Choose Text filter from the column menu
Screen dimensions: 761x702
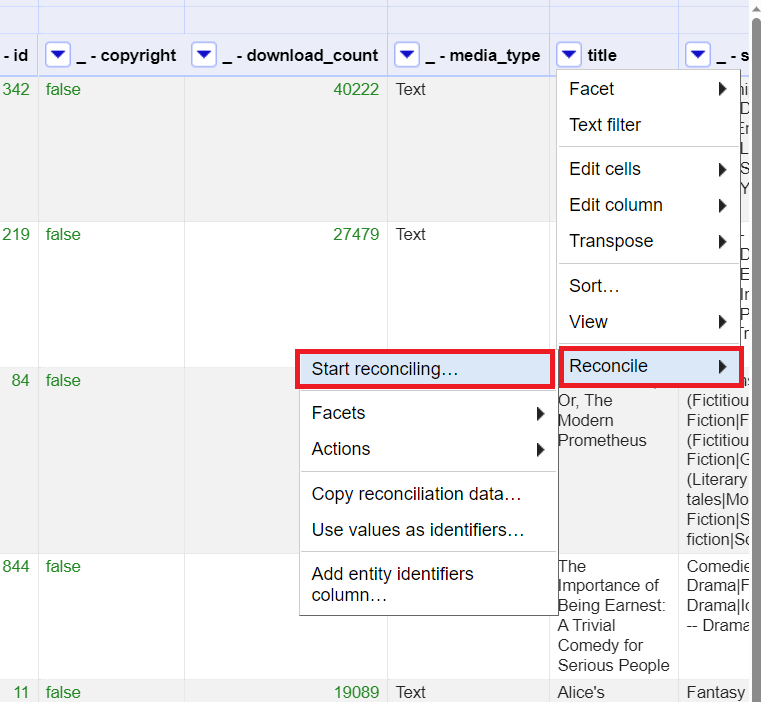click(648, 125)
